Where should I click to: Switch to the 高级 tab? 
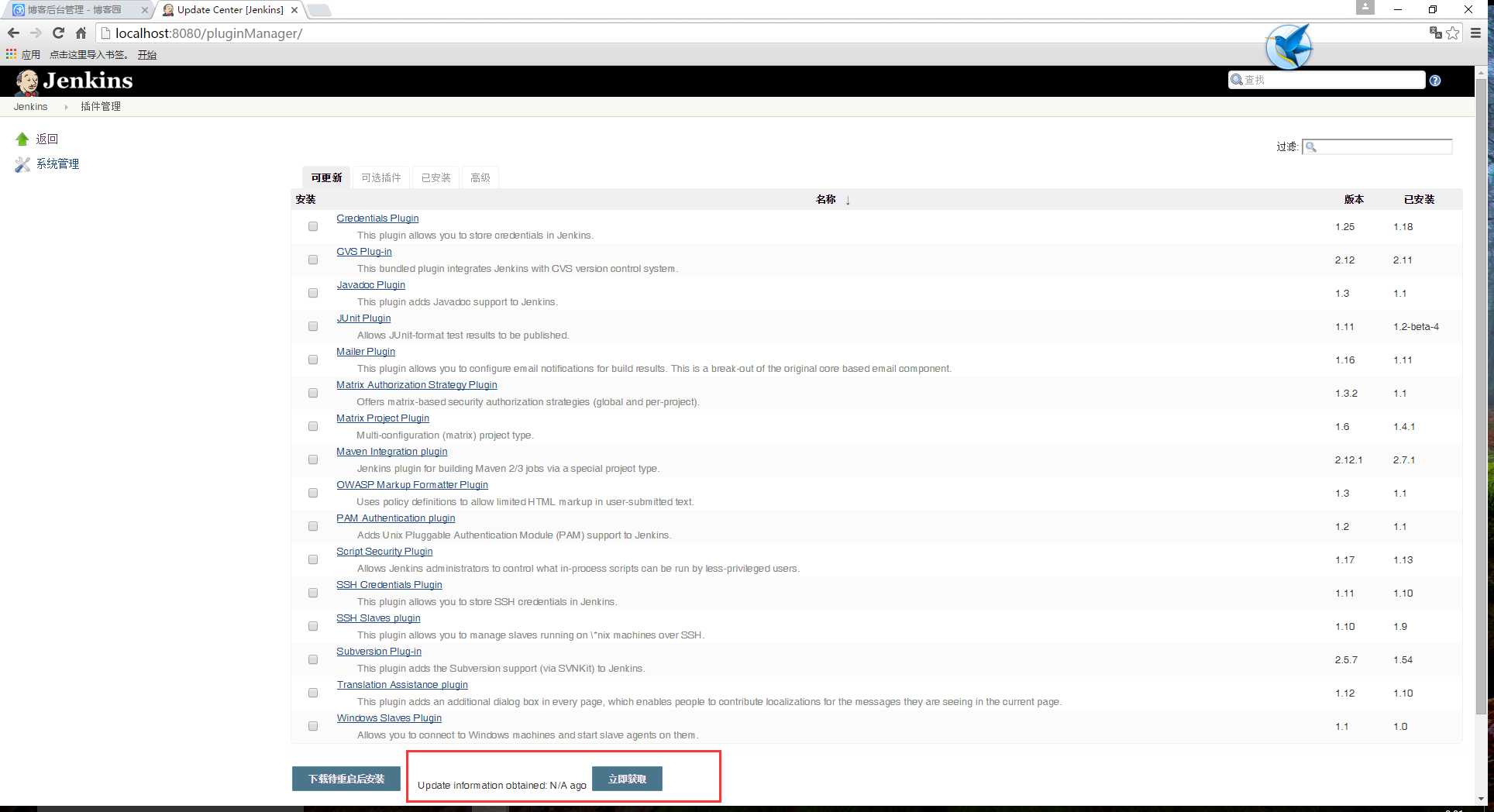click(x=480, y=177)
